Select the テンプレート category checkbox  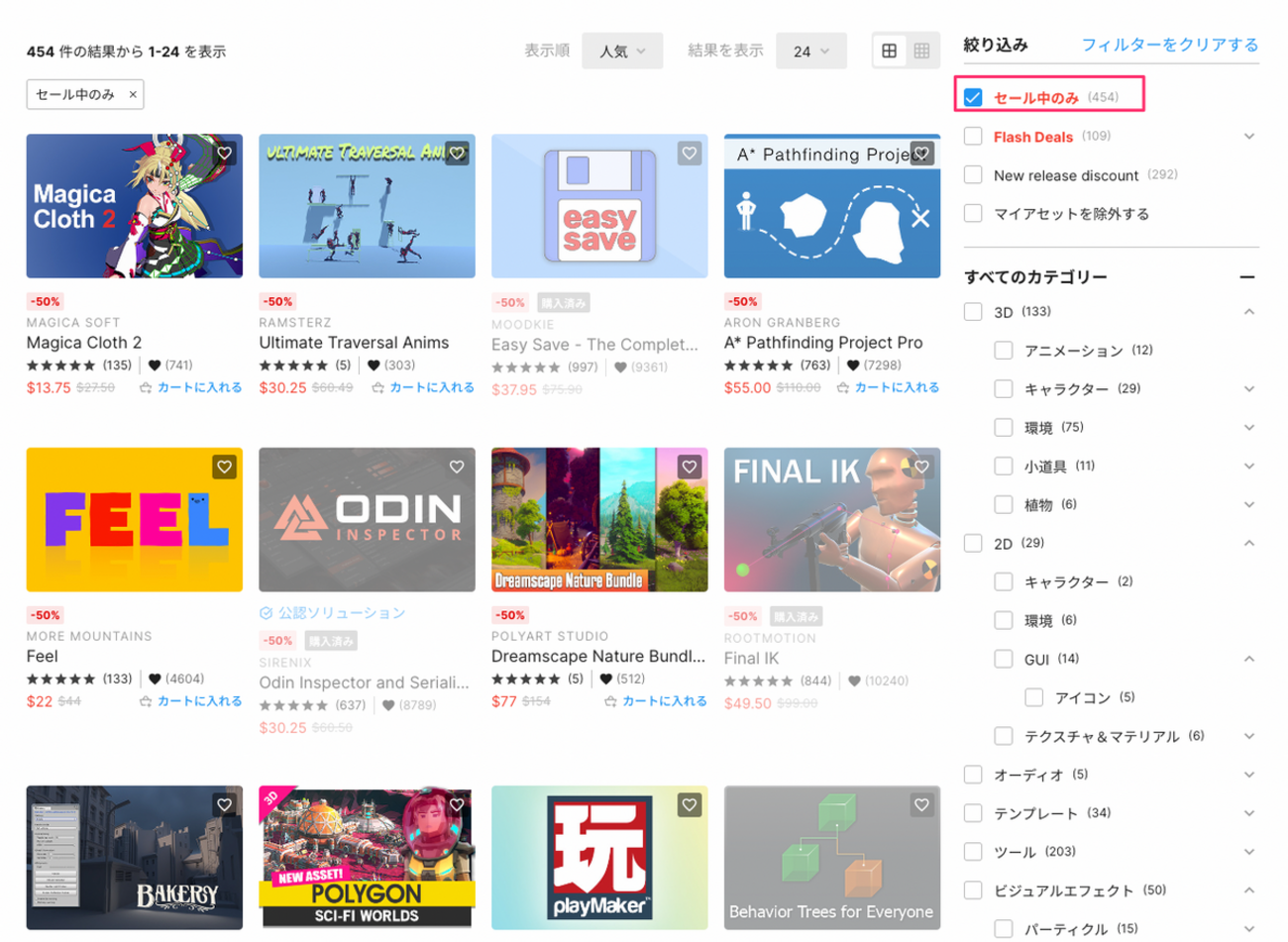point(973,813)
